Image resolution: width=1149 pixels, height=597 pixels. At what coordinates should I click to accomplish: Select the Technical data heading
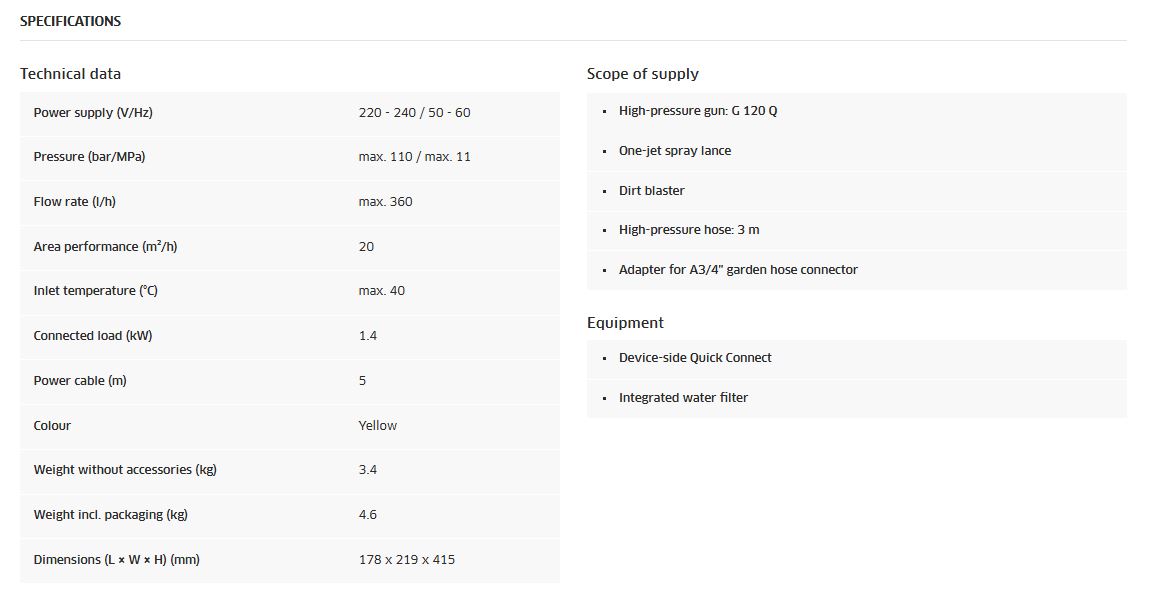70,74
